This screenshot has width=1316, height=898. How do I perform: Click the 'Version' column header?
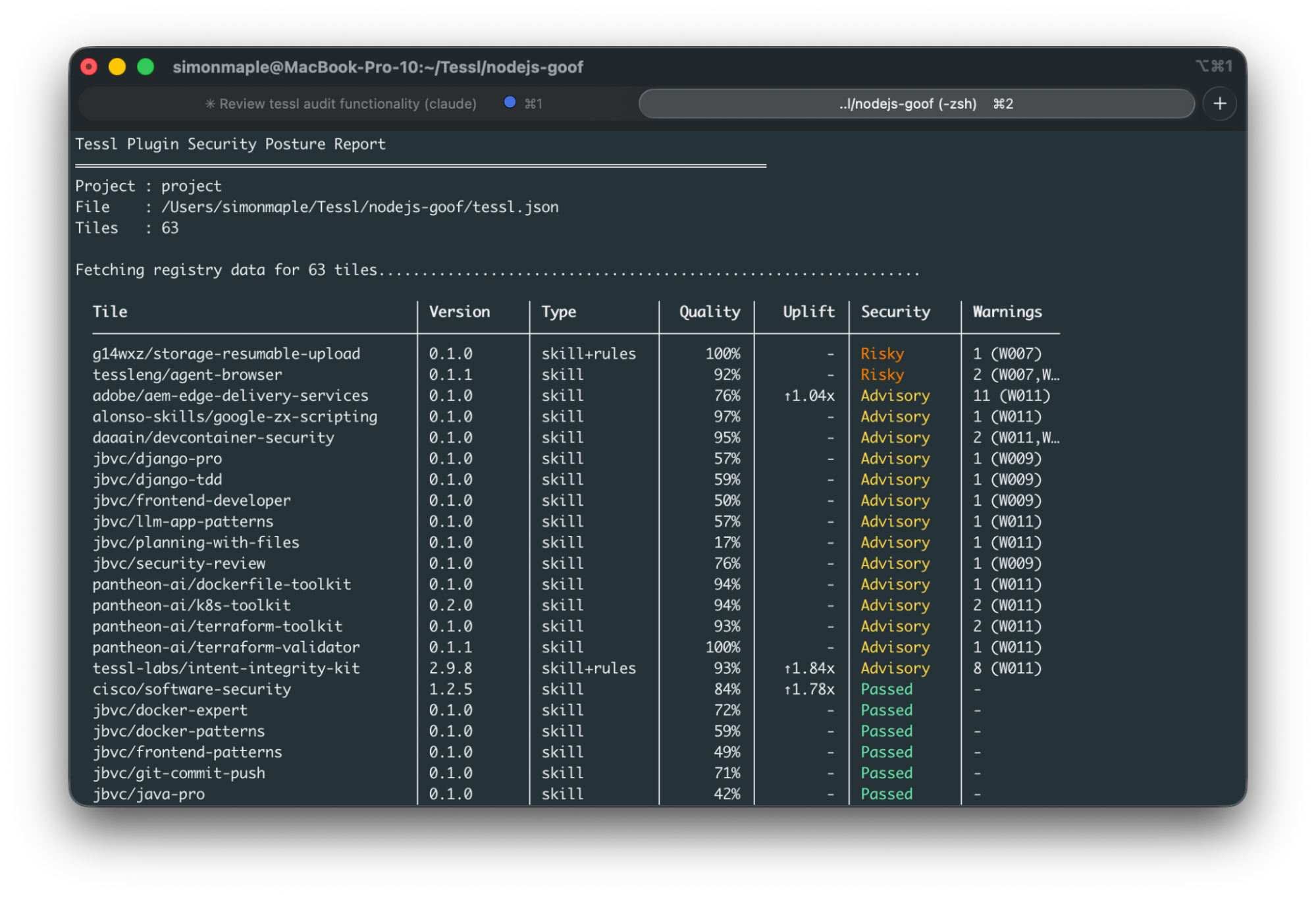pyautogui.click(x=460, y=312)
